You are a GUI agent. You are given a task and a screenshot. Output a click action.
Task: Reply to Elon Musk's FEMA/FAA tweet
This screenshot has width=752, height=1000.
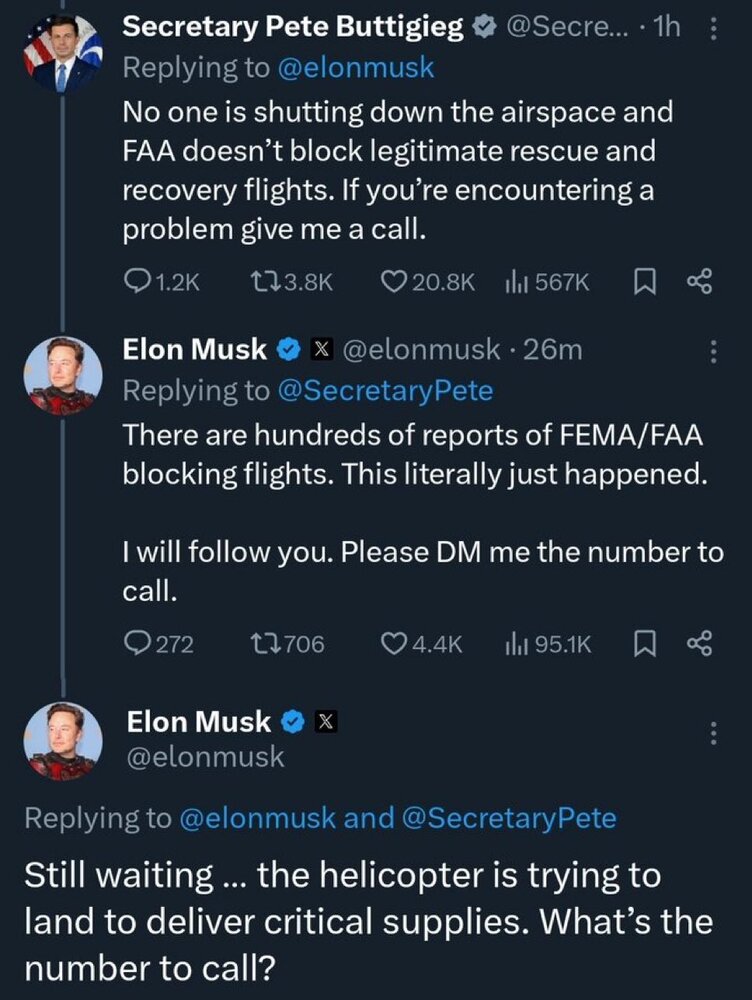pyautogui.click(x=135, y=645)
